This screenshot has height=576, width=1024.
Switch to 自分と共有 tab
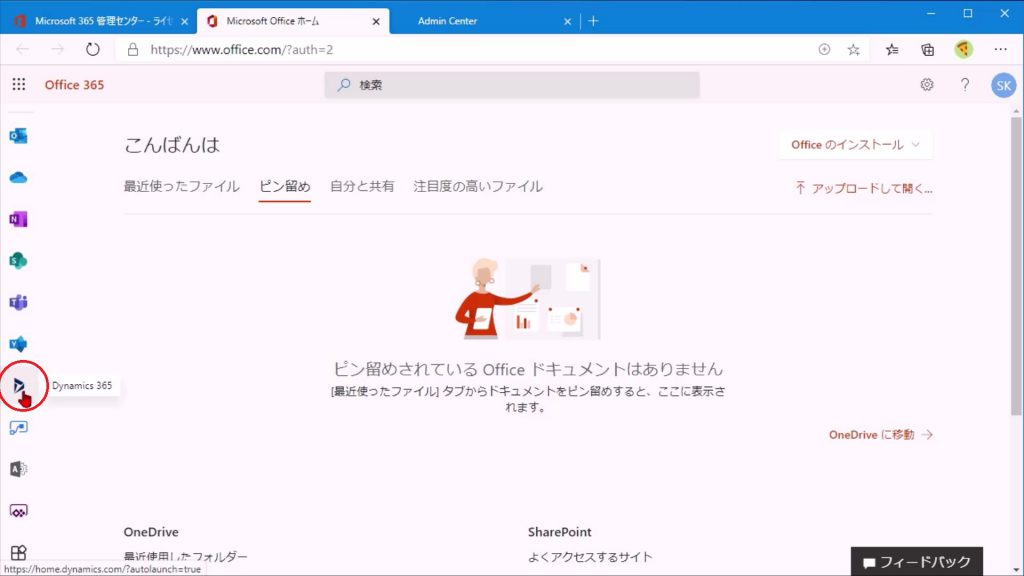[362, 186]
